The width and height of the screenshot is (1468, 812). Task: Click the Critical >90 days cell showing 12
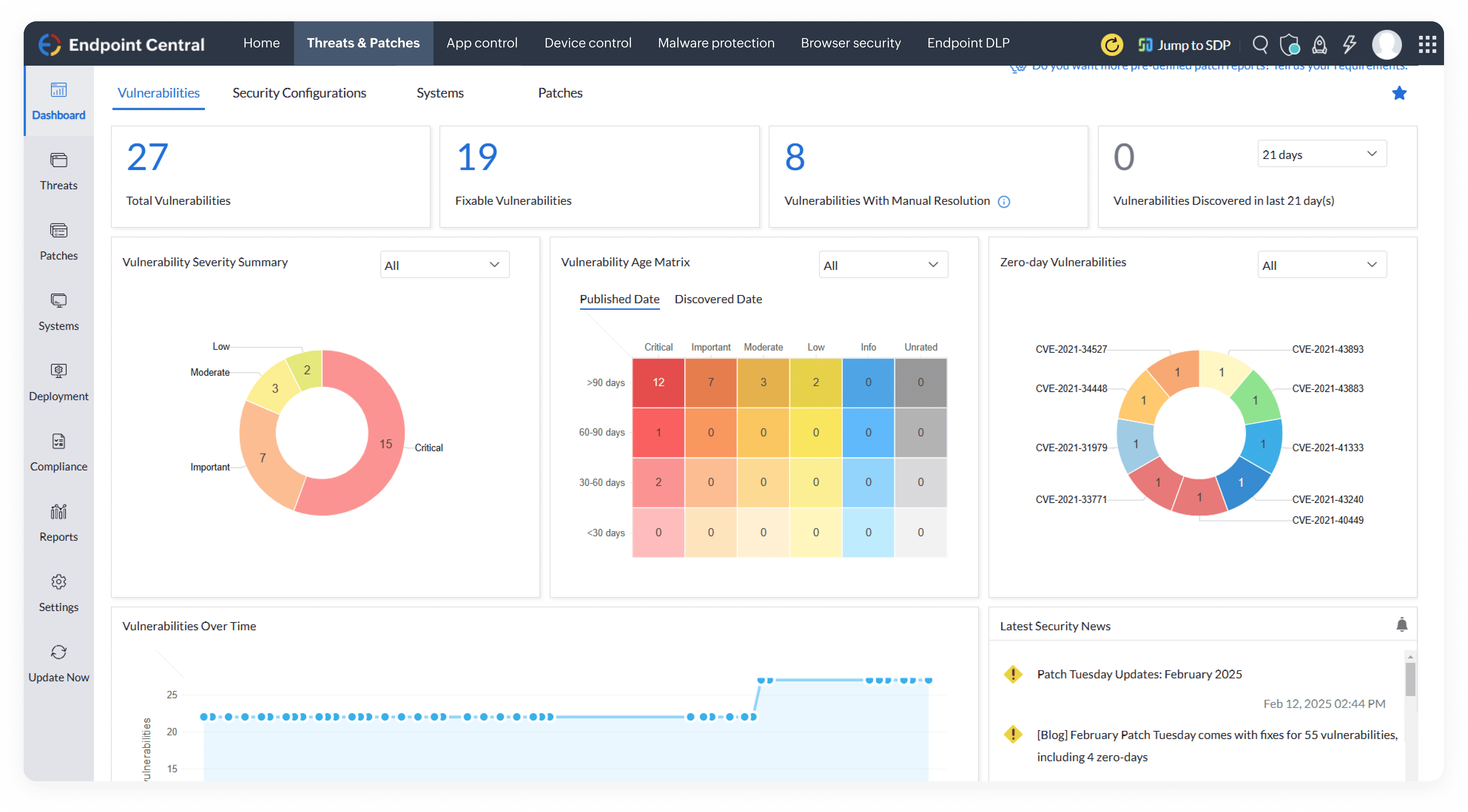click(x=658, y=382)
